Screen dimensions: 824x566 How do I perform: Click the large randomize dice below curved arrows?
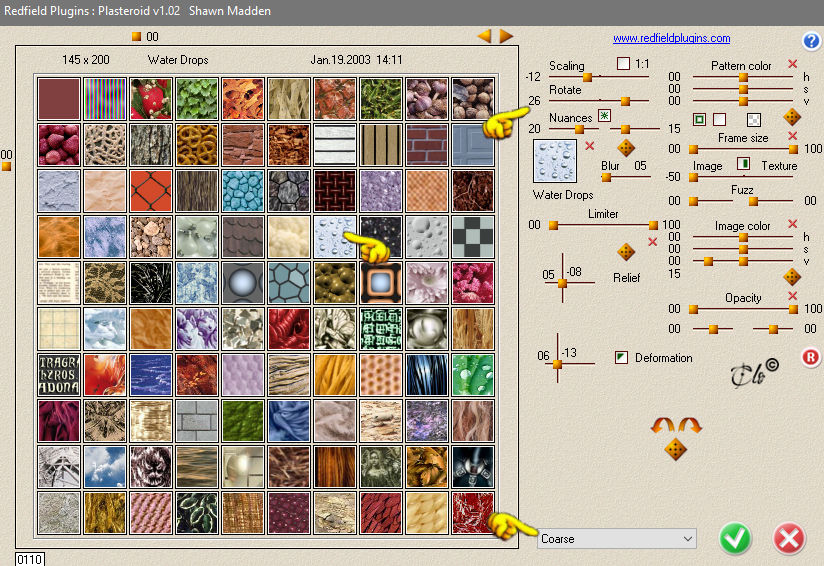[x=676, y=450]
